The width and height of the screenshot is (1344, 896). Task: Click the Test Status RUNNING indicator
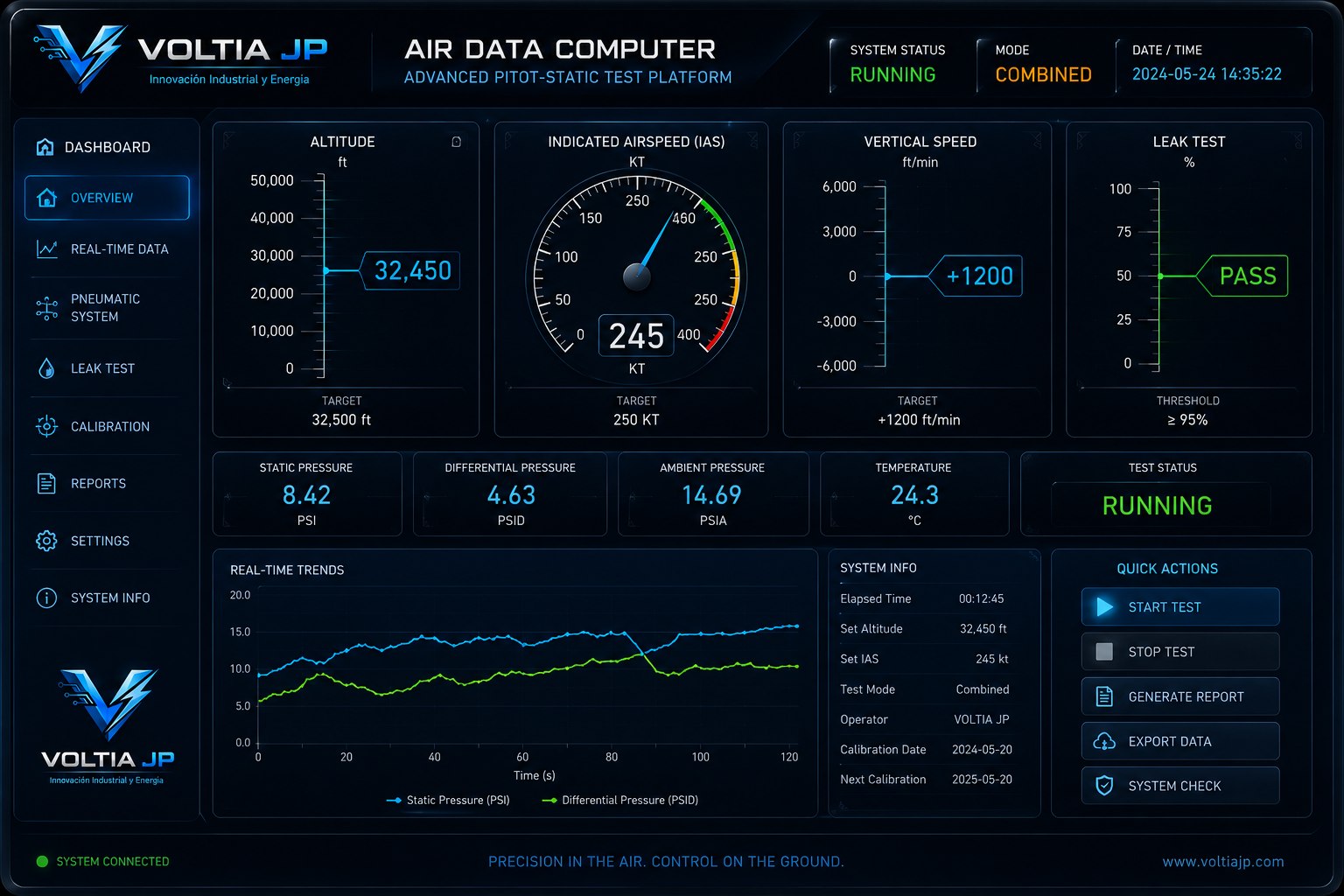(1157, 506)
